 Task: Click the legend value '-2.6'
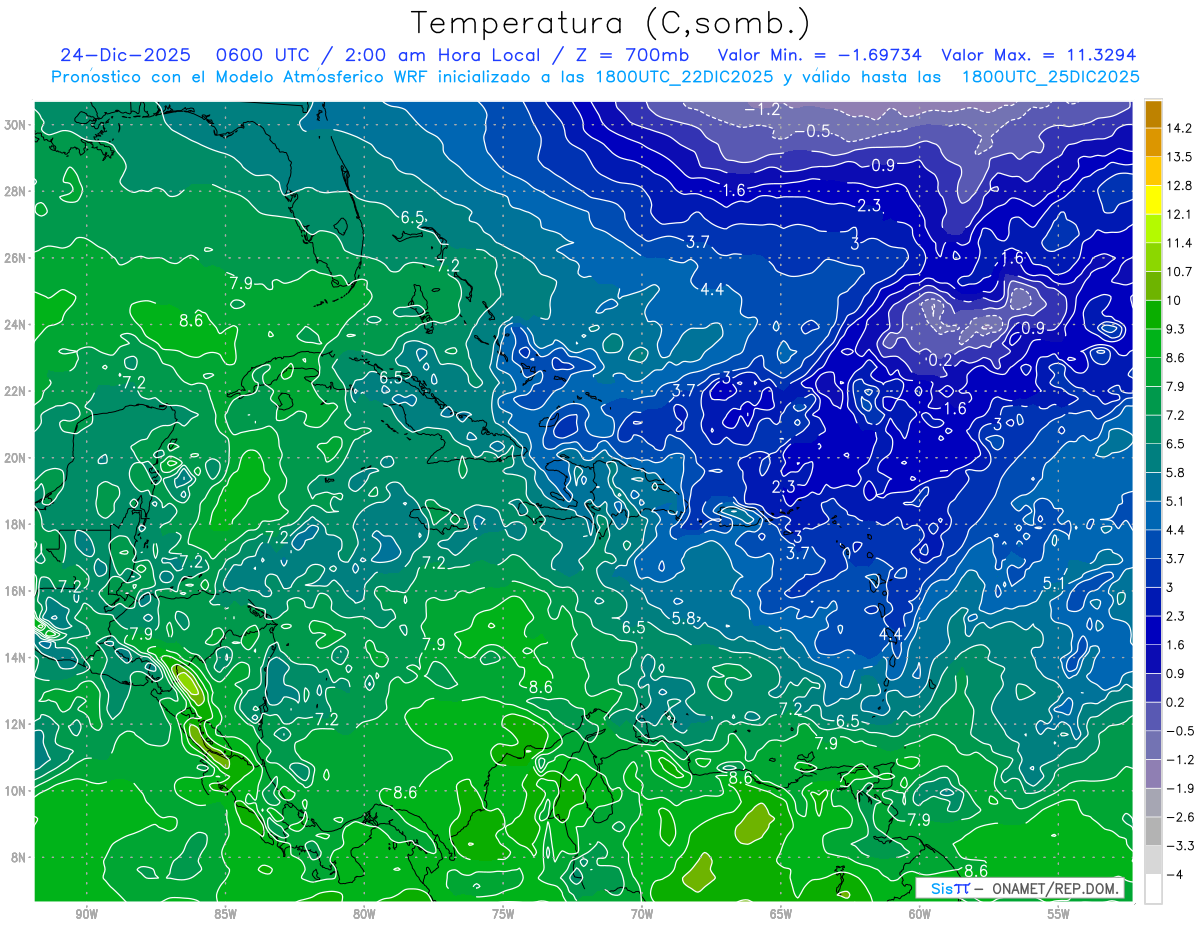click(x=1179, y=817)
